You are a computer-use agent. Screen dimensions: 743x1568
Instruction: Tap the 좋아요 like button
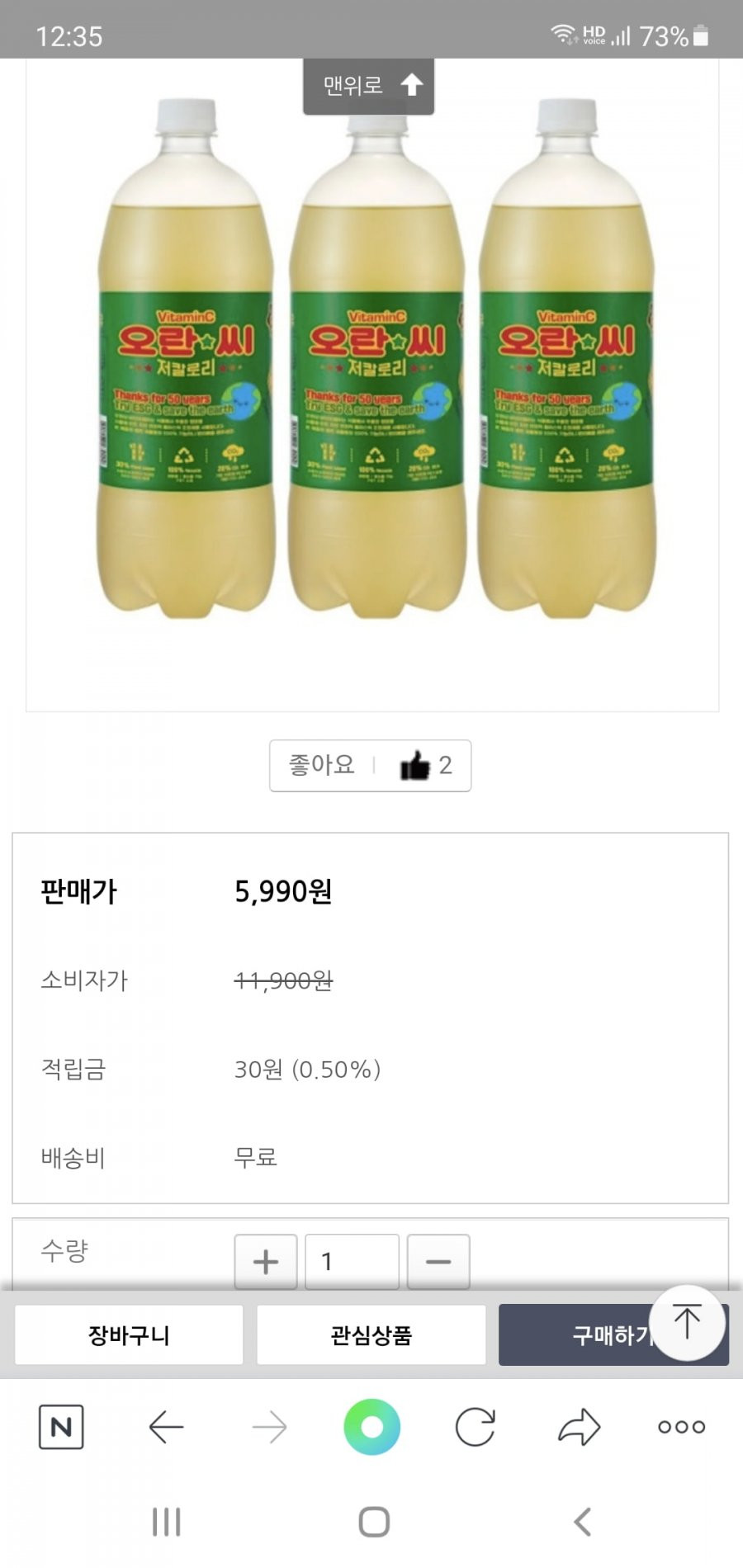pos(370,766)
